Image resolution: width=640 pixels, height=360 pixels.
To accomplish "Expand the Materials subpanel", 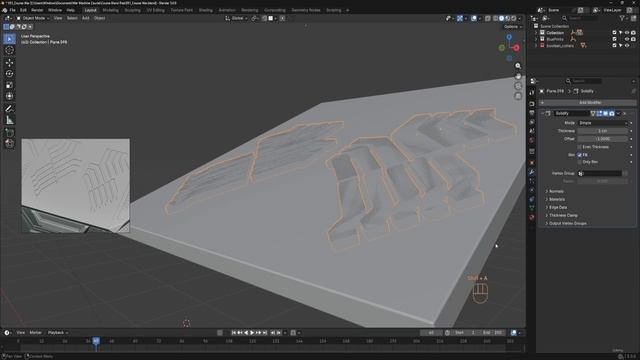I will (x=557, y=200).
